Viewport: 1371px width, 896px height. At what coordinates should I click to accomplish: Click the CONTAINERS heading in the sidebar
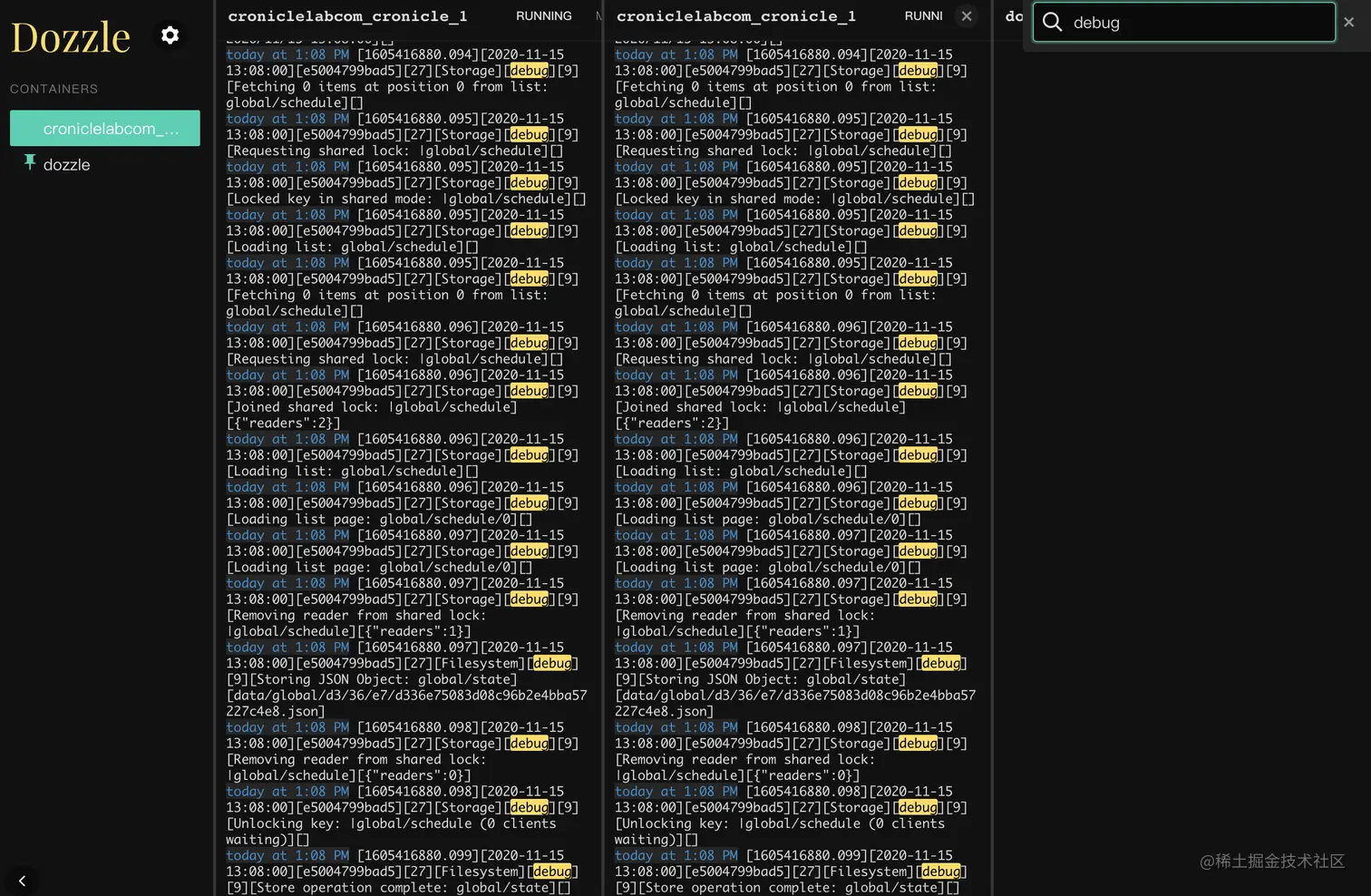click(53, 89)
